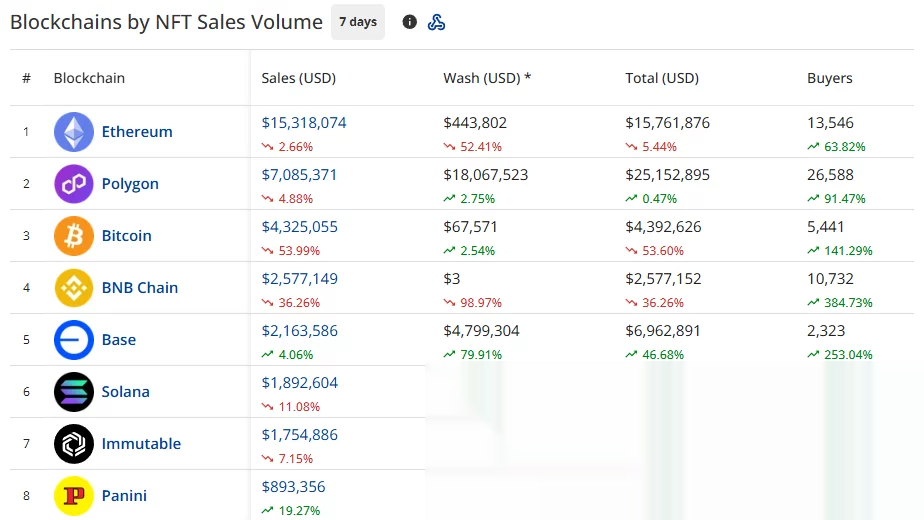Click Base wash value $4,799,304
Viewport: 924px width, 520px height.
click(481, 330)
